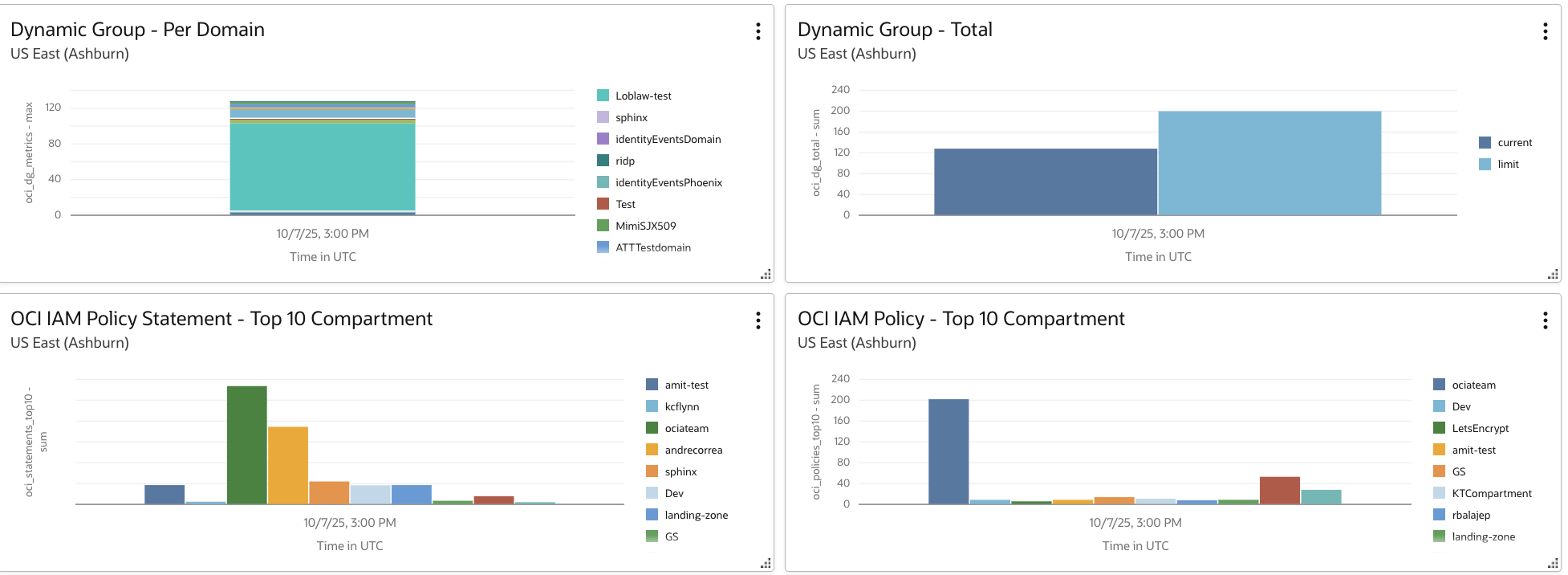Open the Dynamic Group - Total kebab menu
The height and width of the screenshot is (575, 1568).
pyautogui.click(x=1545, y=31)
